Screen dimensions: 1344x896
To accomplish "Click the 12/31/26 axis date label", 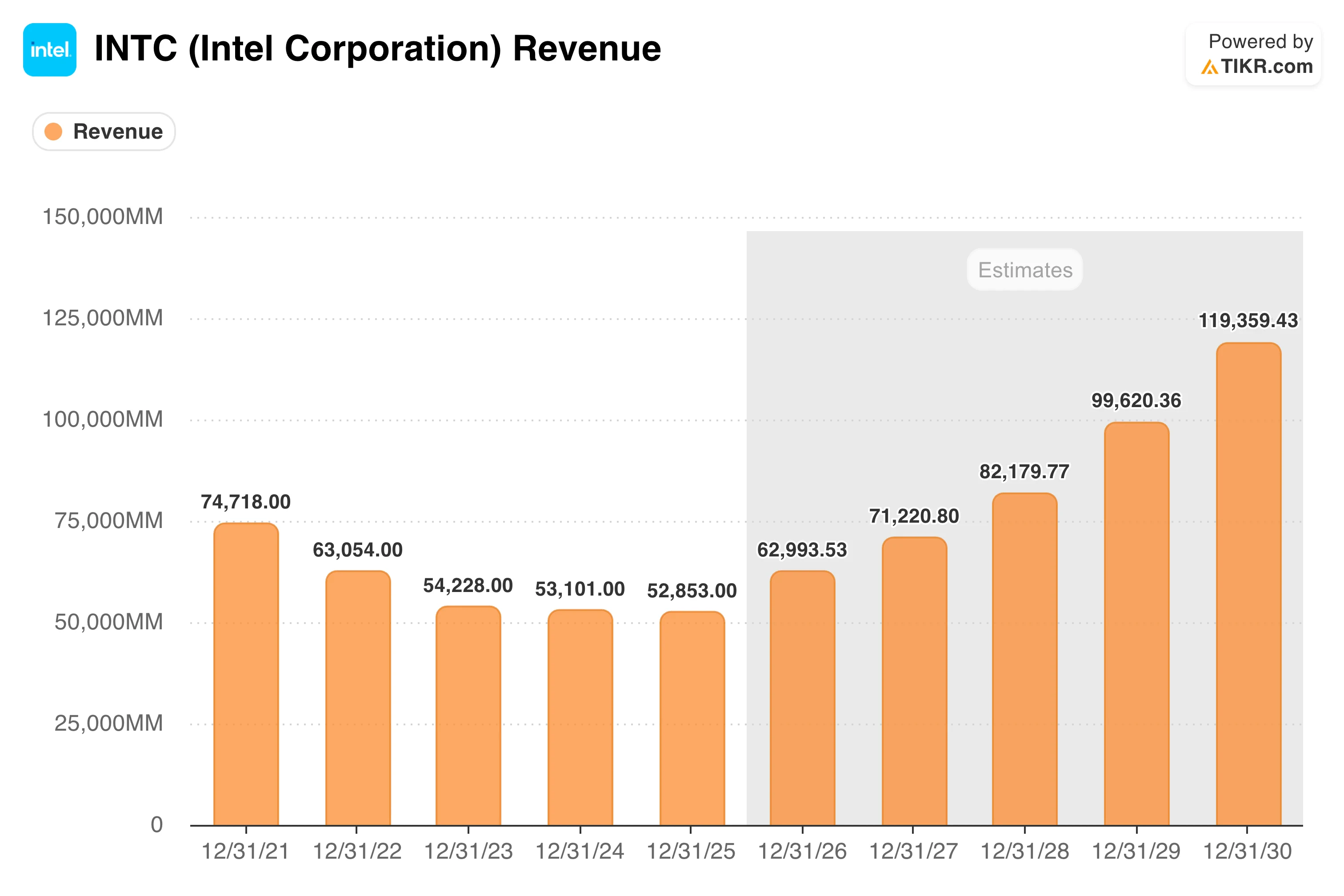I will [x=802, y=852].
